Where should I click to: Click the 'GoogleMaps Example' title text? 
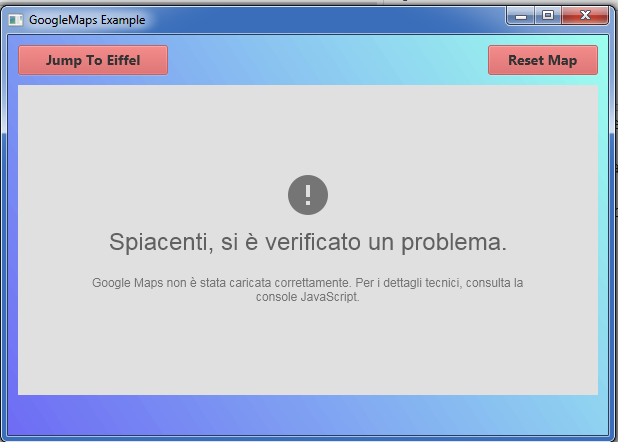87,20
